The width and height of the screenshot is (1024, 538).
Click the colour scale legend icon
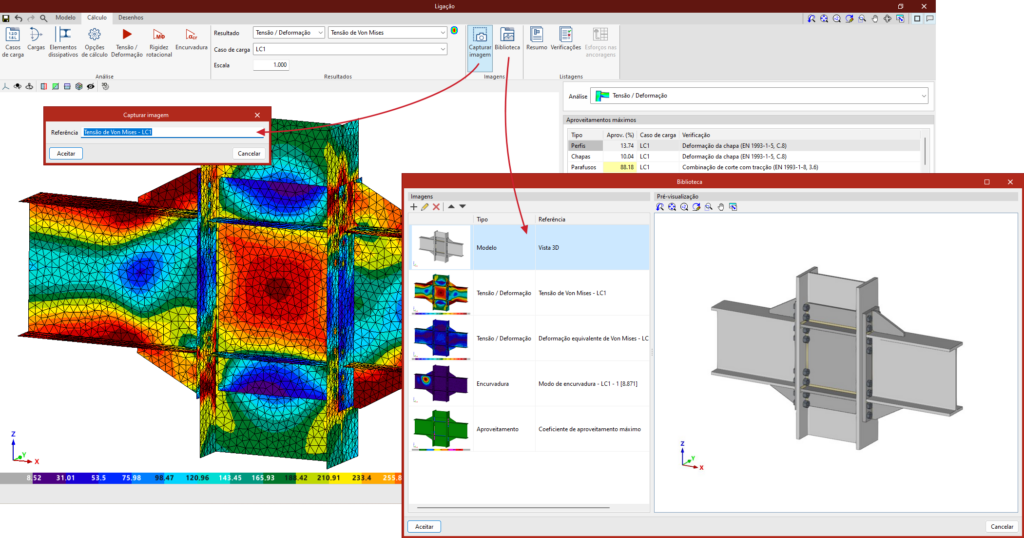pyautogui.click(x=455, y=31)
